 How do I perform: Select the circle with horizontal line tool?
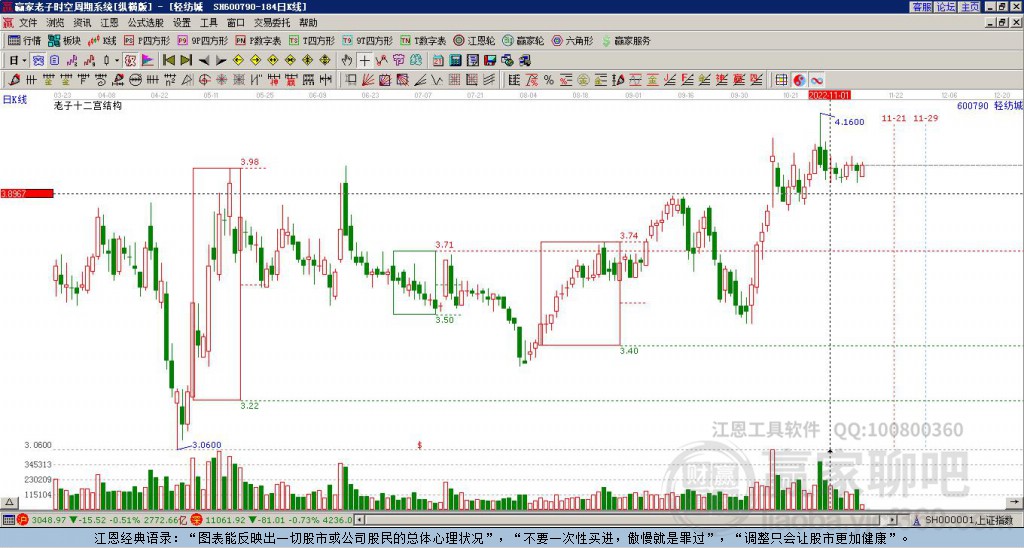(135, 80)
